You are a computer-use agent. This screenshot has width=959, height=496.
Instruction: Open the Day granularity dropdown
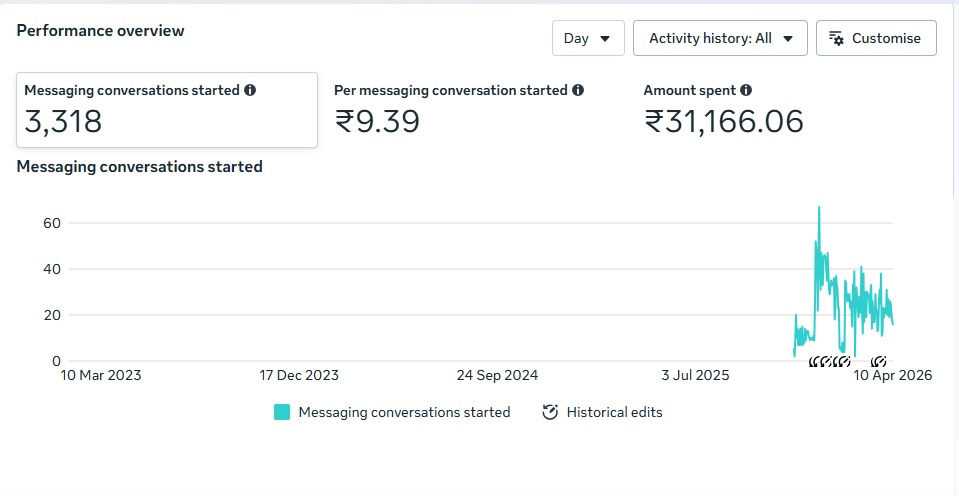[x=587, y=38]
